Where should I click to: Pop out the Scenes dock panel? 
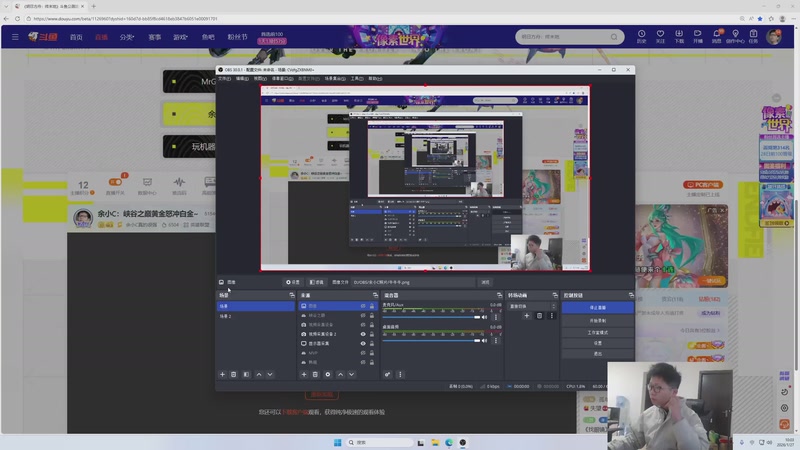292,295
